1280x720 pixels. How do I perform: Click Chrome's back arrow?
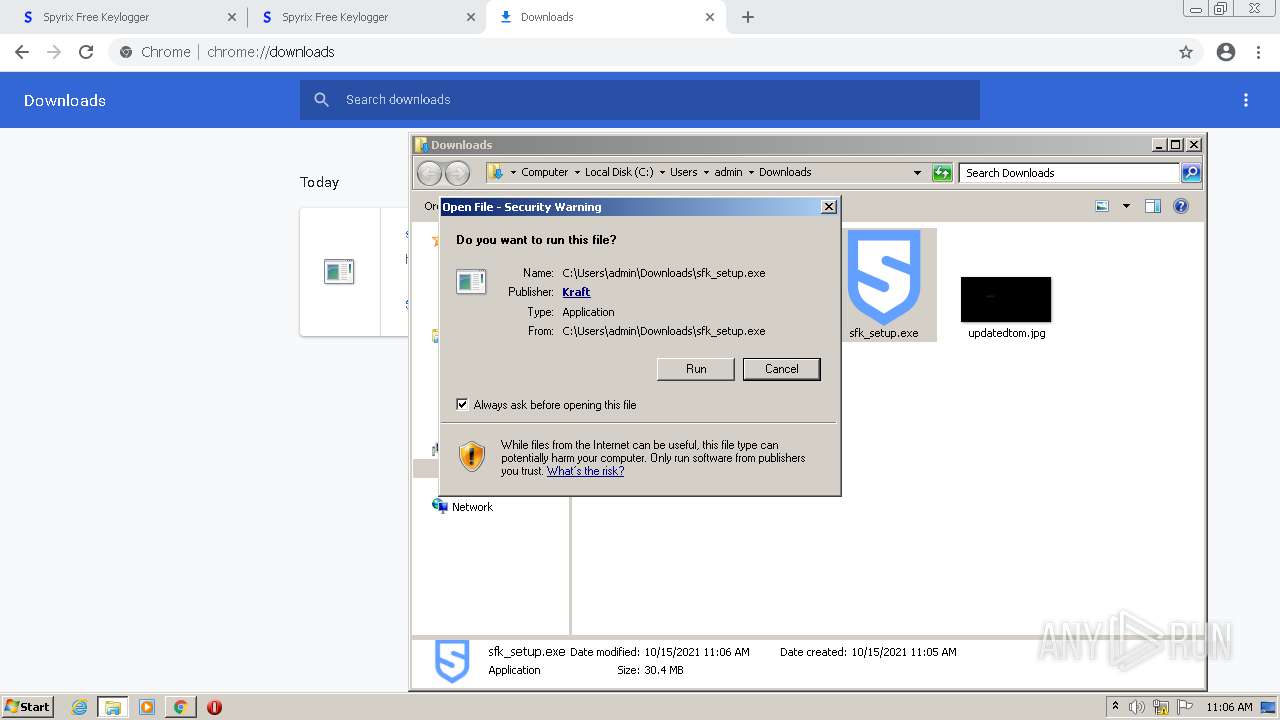[x=22, y=52]
